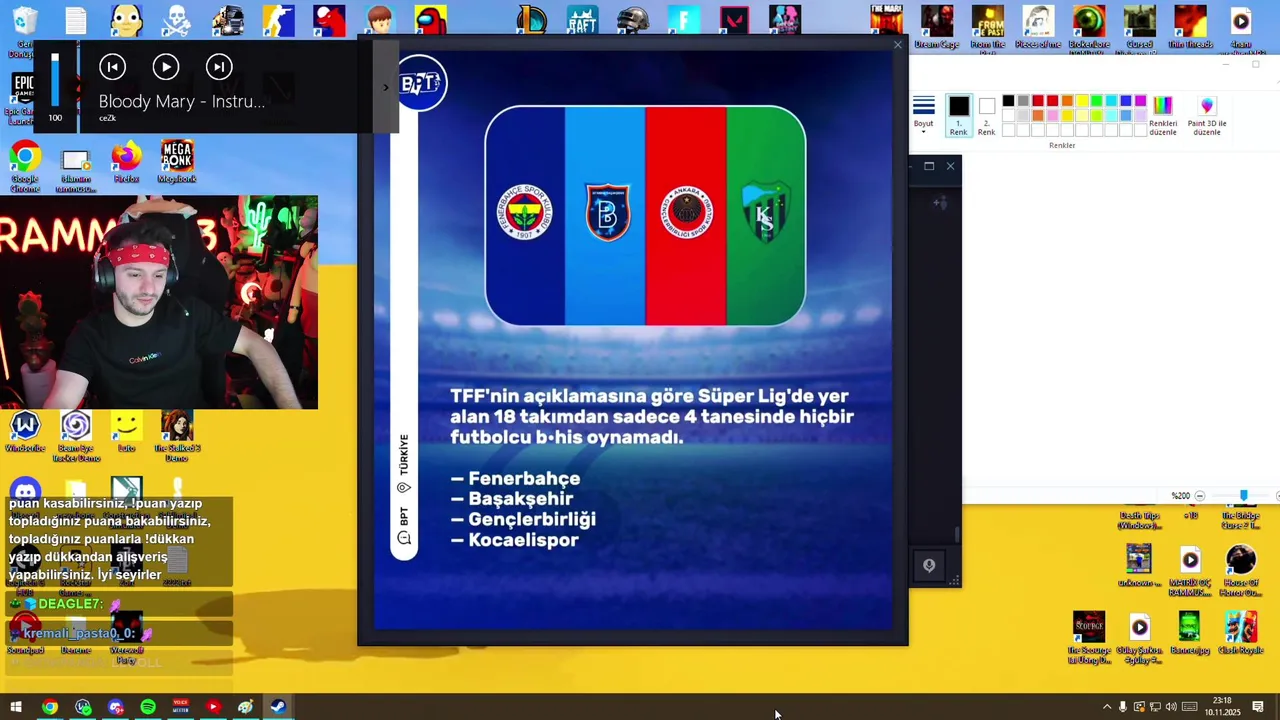Image resolution: width=1280 pixels, height=720 pixels.
Task: Open the MegaBonk game shortcut
Action: (177, 162)
